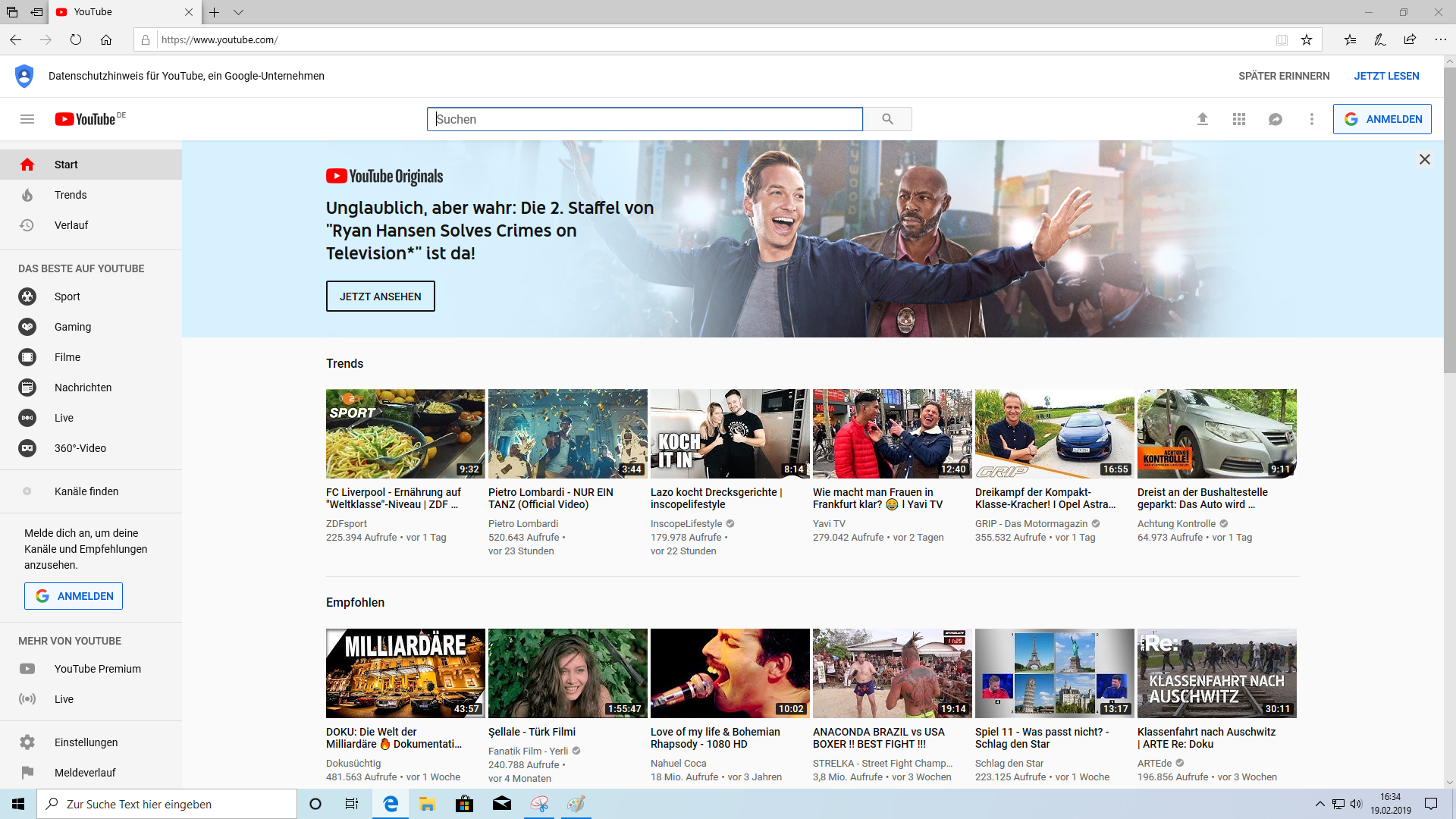Viewport: 1456px width, 819px height.
Task: Open the favorites hub icon
Action: click(x=1350, y=39)
